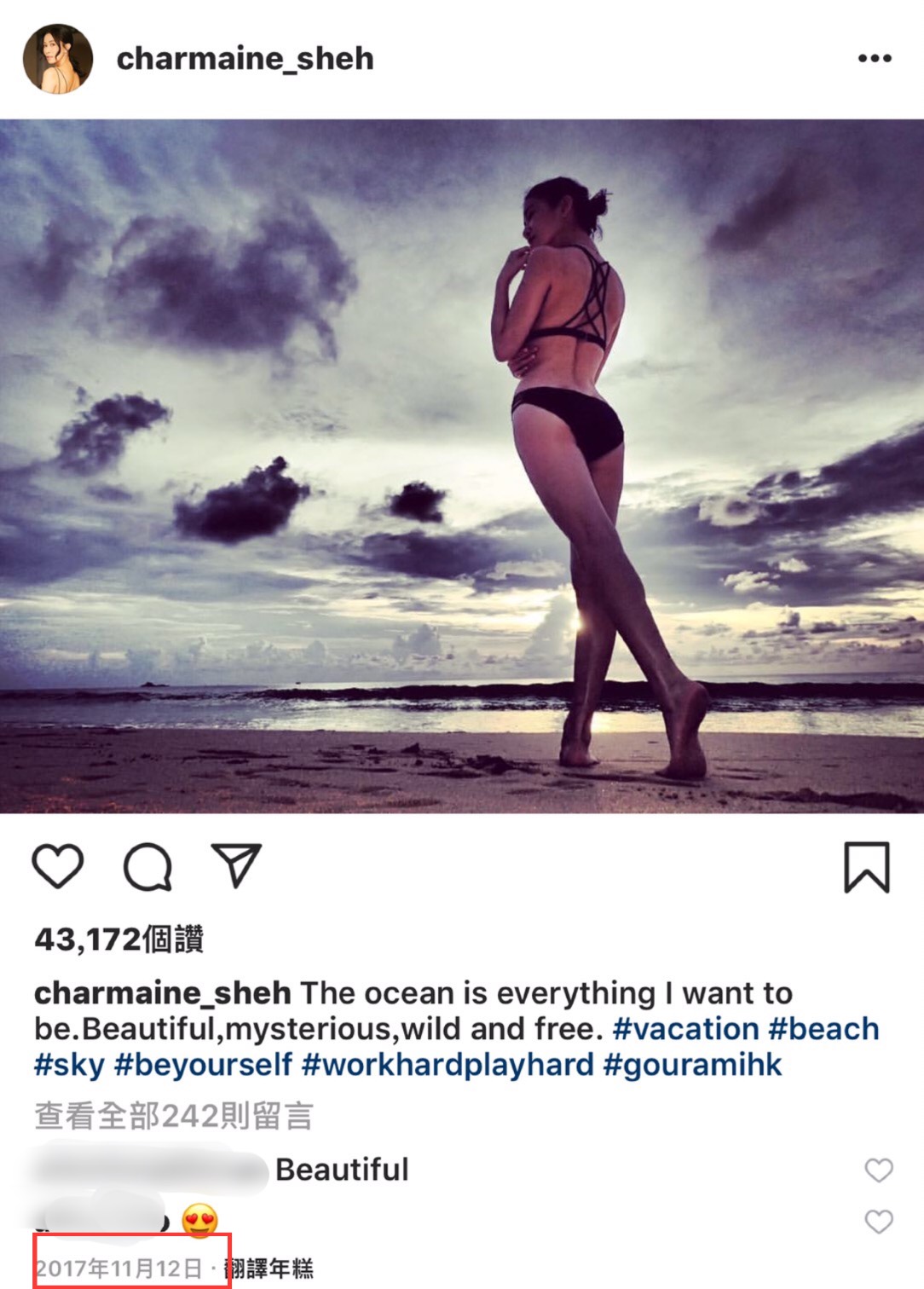Screen dimensions: 924x1289
Task: Tap the translate link beside the date
Action: (x=269, y=1269)
